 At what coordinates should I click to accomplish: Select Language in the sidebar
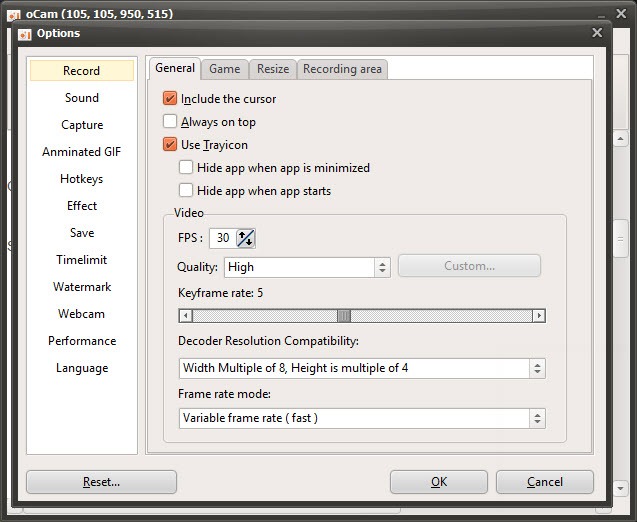point(82,368)
